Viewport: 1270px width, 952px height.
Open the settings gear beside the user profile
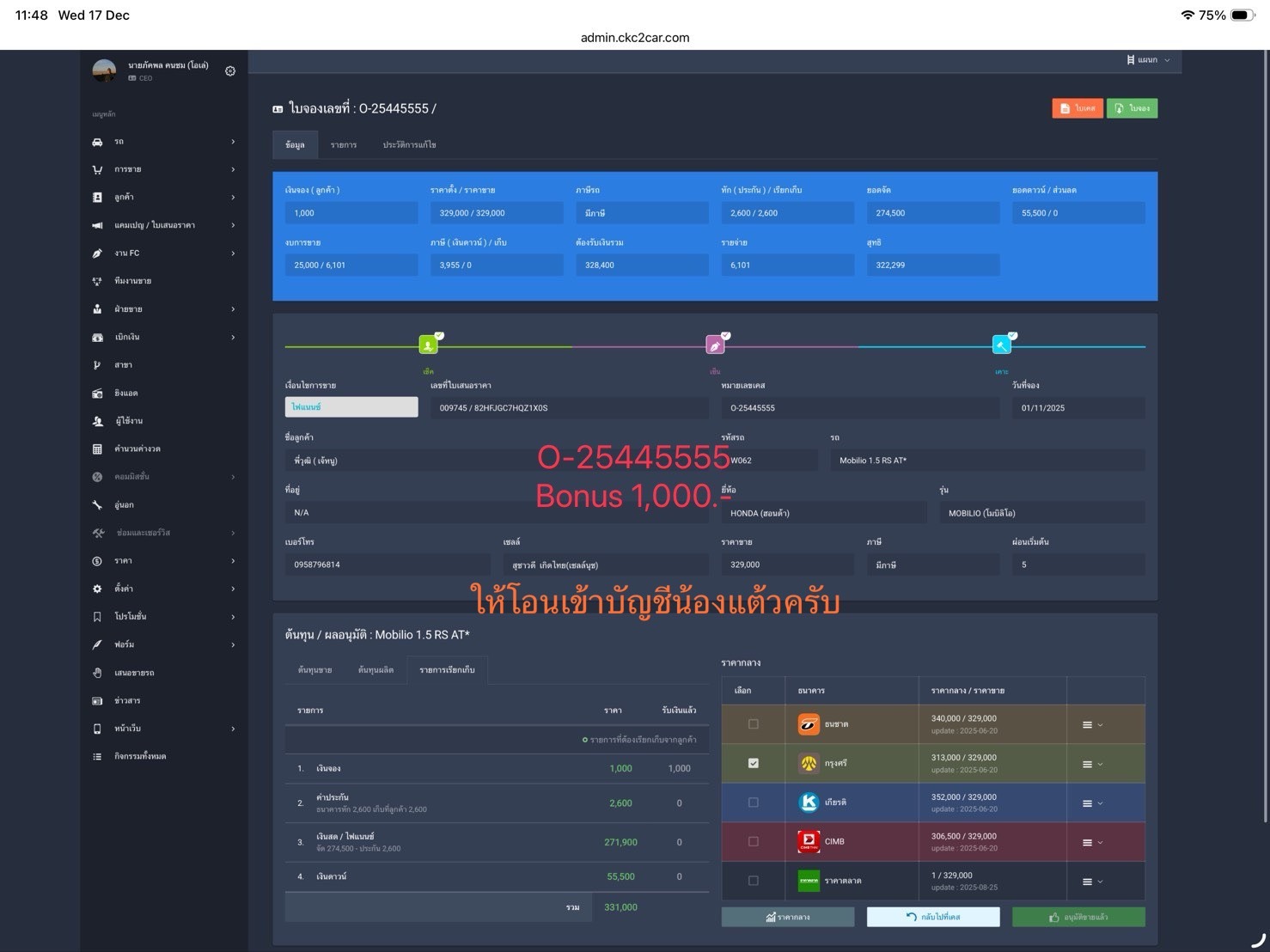pyautogui.click(x=230, y=71)
